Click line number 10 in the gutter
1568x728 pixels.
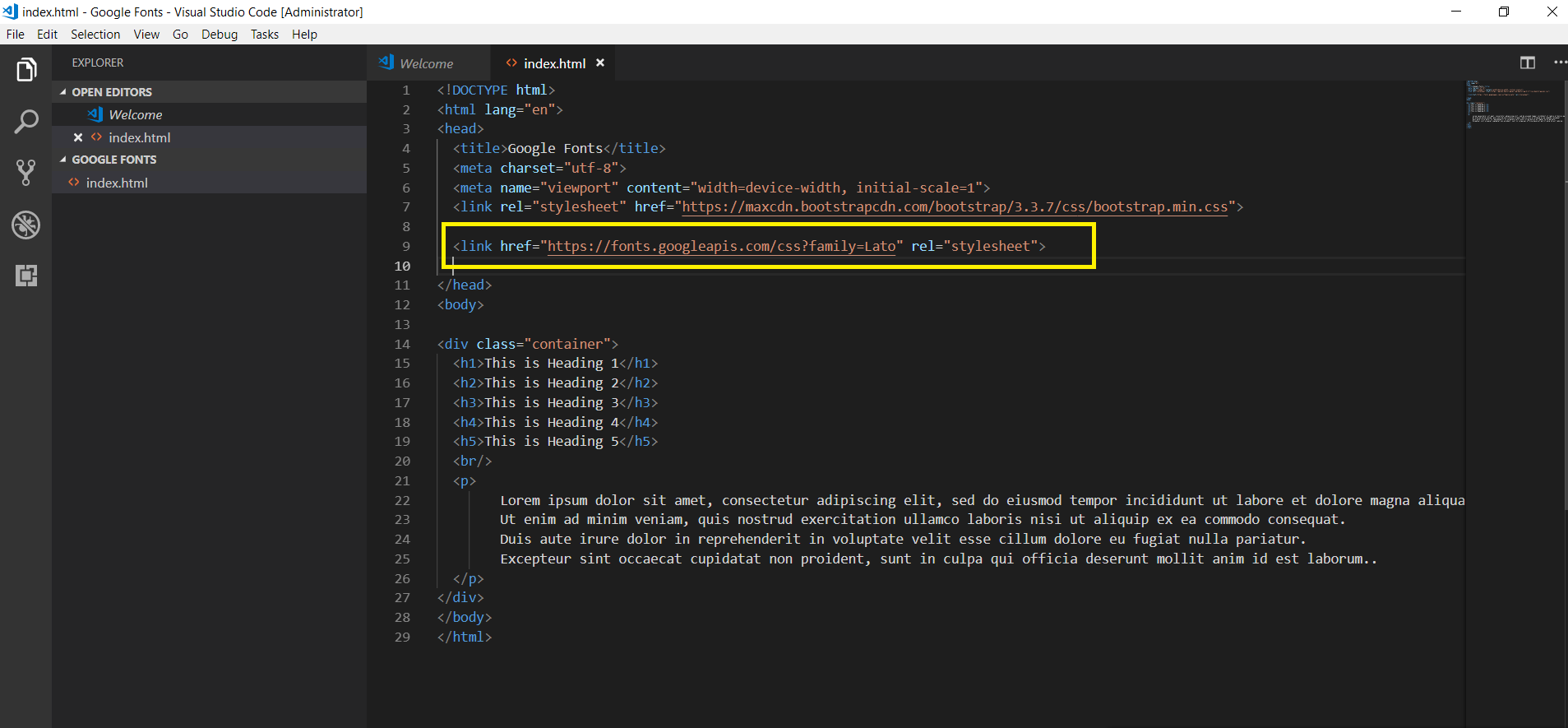coord(402,266)
